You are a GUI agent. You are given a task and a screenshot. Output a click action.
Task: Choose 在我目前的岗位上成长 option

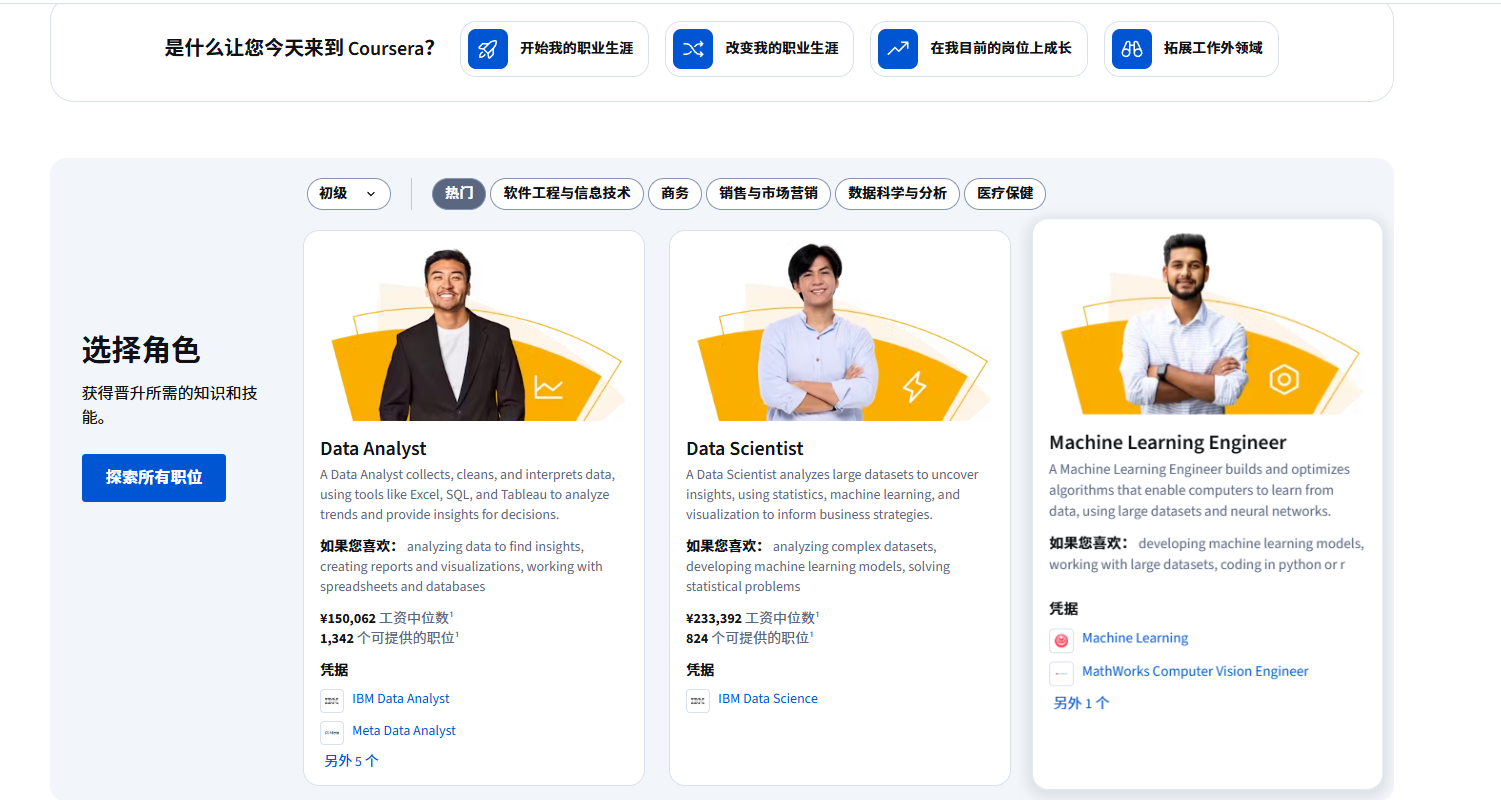click(979, 48)
